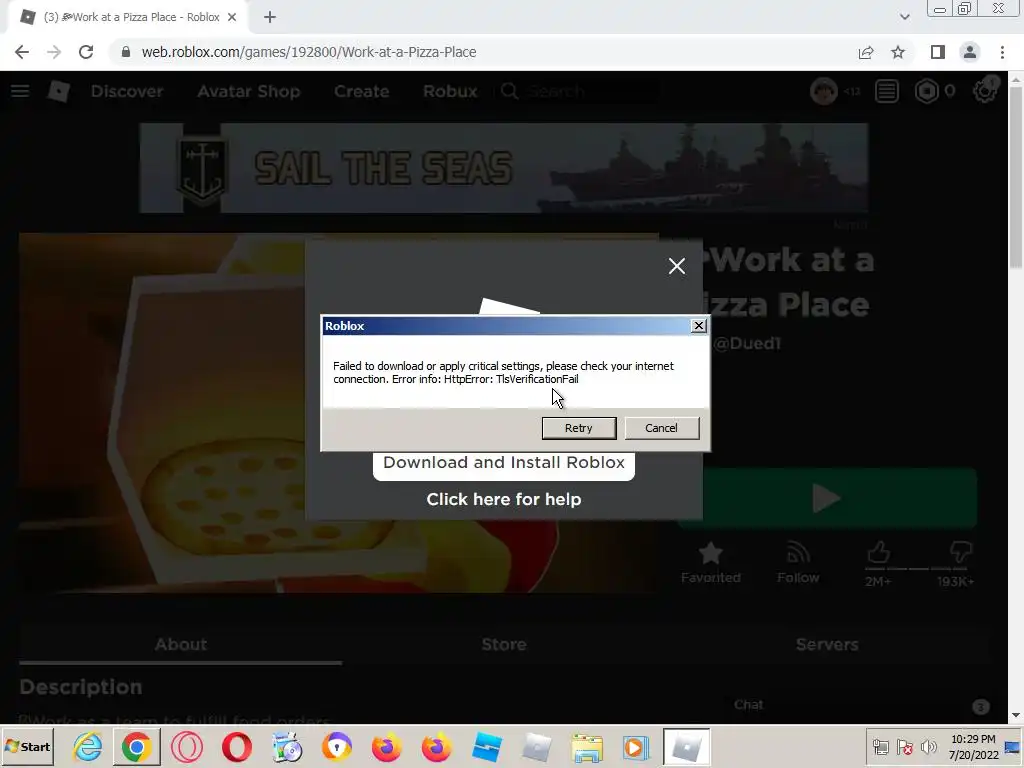Open the disc installer icon in taskbar

click(x=287, y=746)
